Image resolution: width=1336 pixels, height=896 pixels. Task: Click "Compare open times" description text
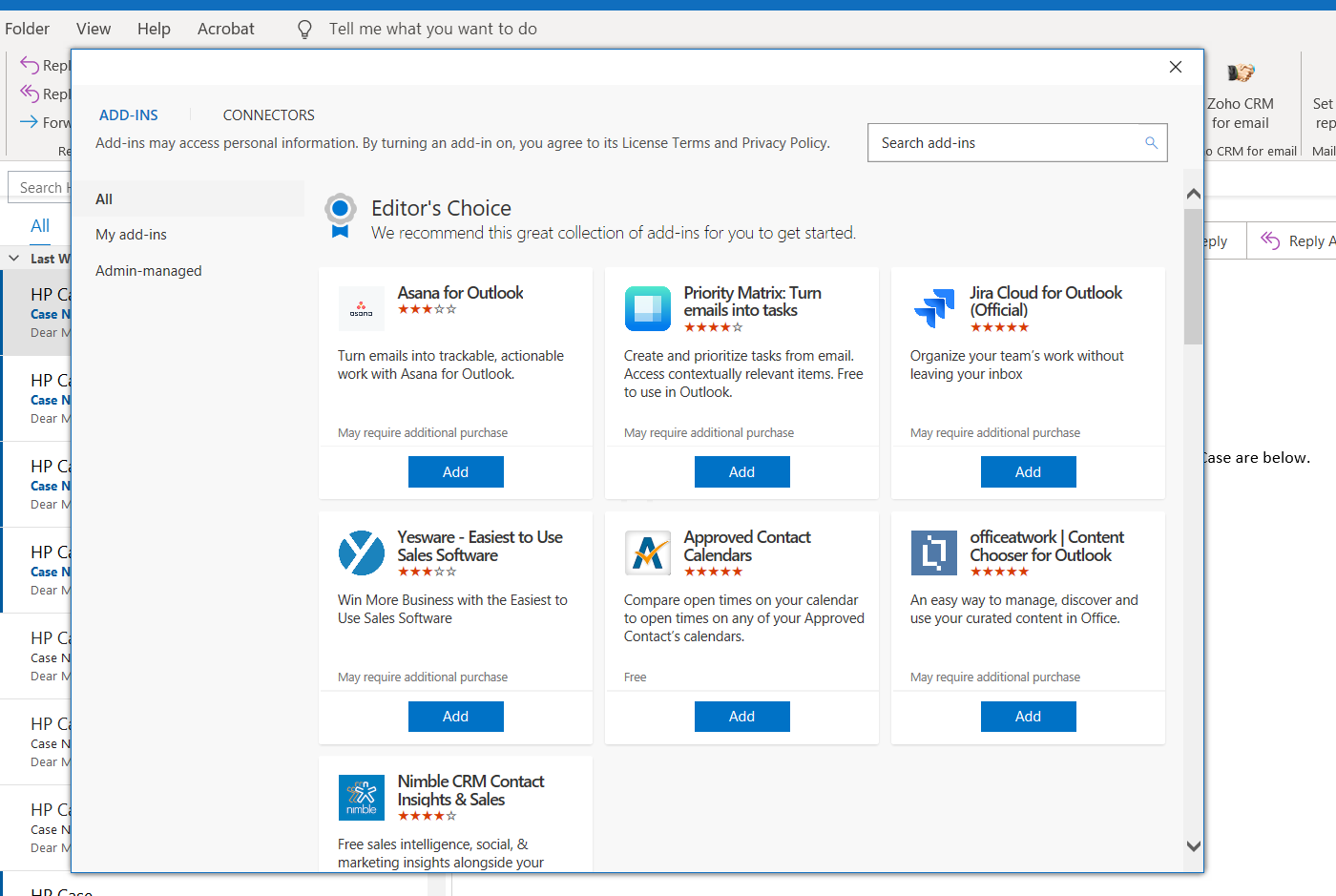click(744, 618)
